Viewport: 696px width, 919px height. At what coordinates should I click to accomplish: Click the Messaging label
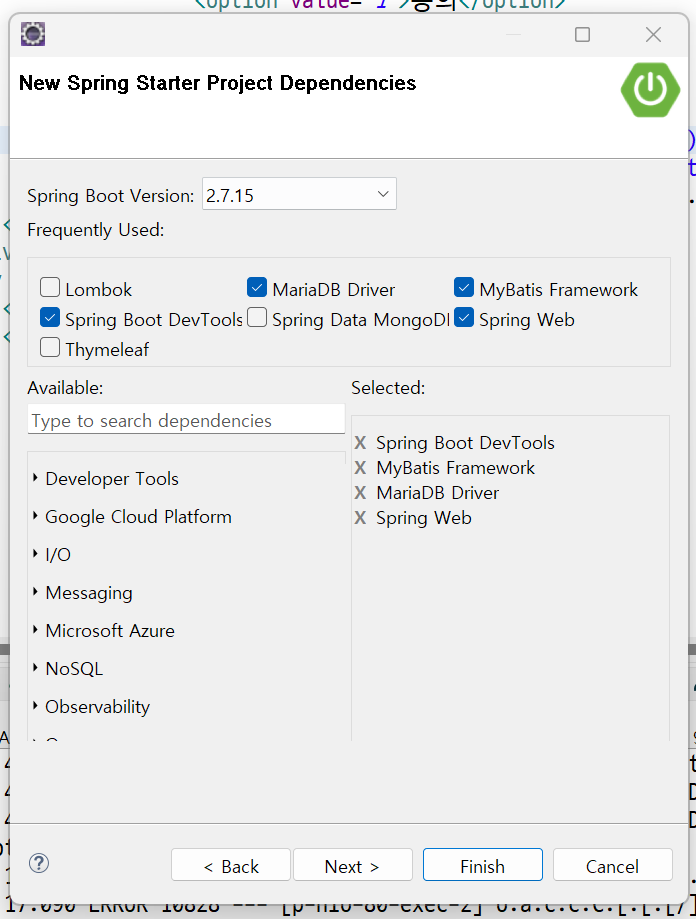pyautogui.click(x=89, y=593)
